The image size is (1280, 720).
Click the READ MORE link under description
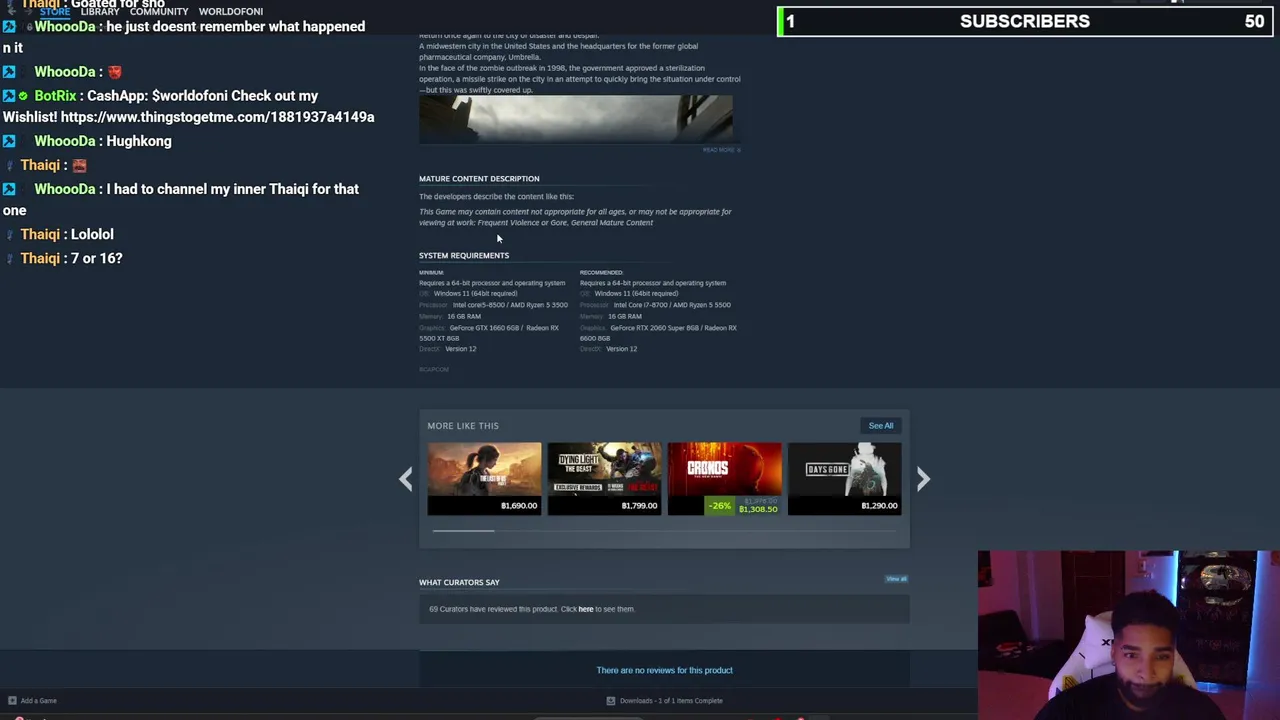tap(721, 150)
